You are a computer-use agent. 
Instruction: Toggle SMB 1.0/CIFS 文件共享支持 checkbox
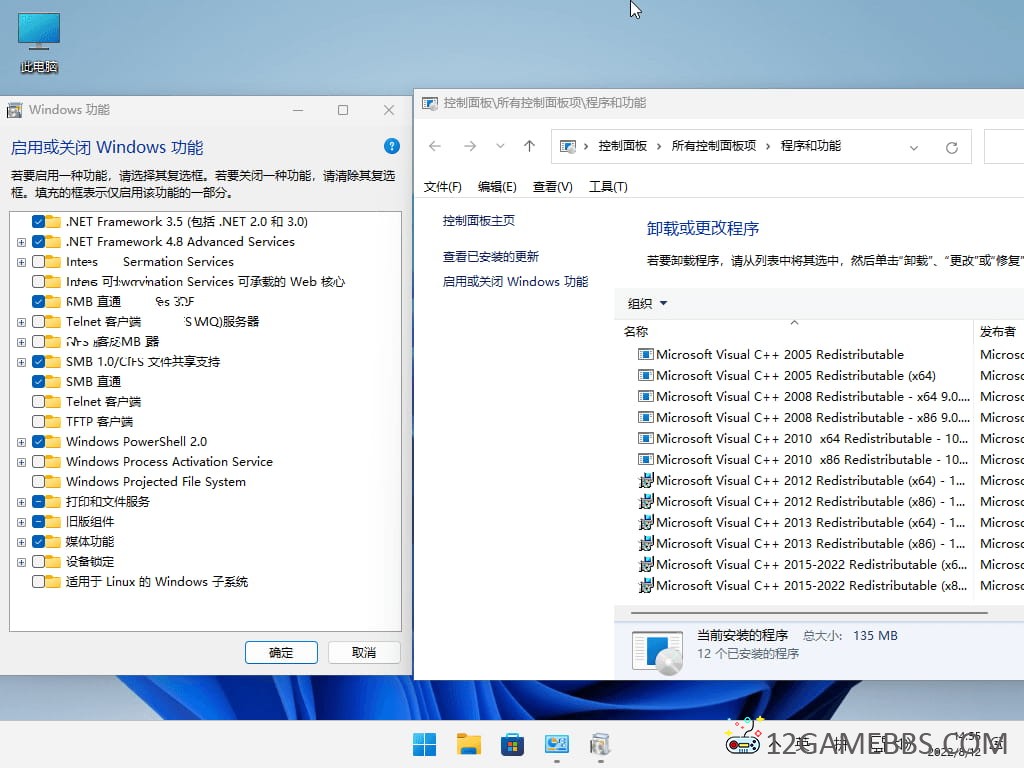click(x=38, y=361)
